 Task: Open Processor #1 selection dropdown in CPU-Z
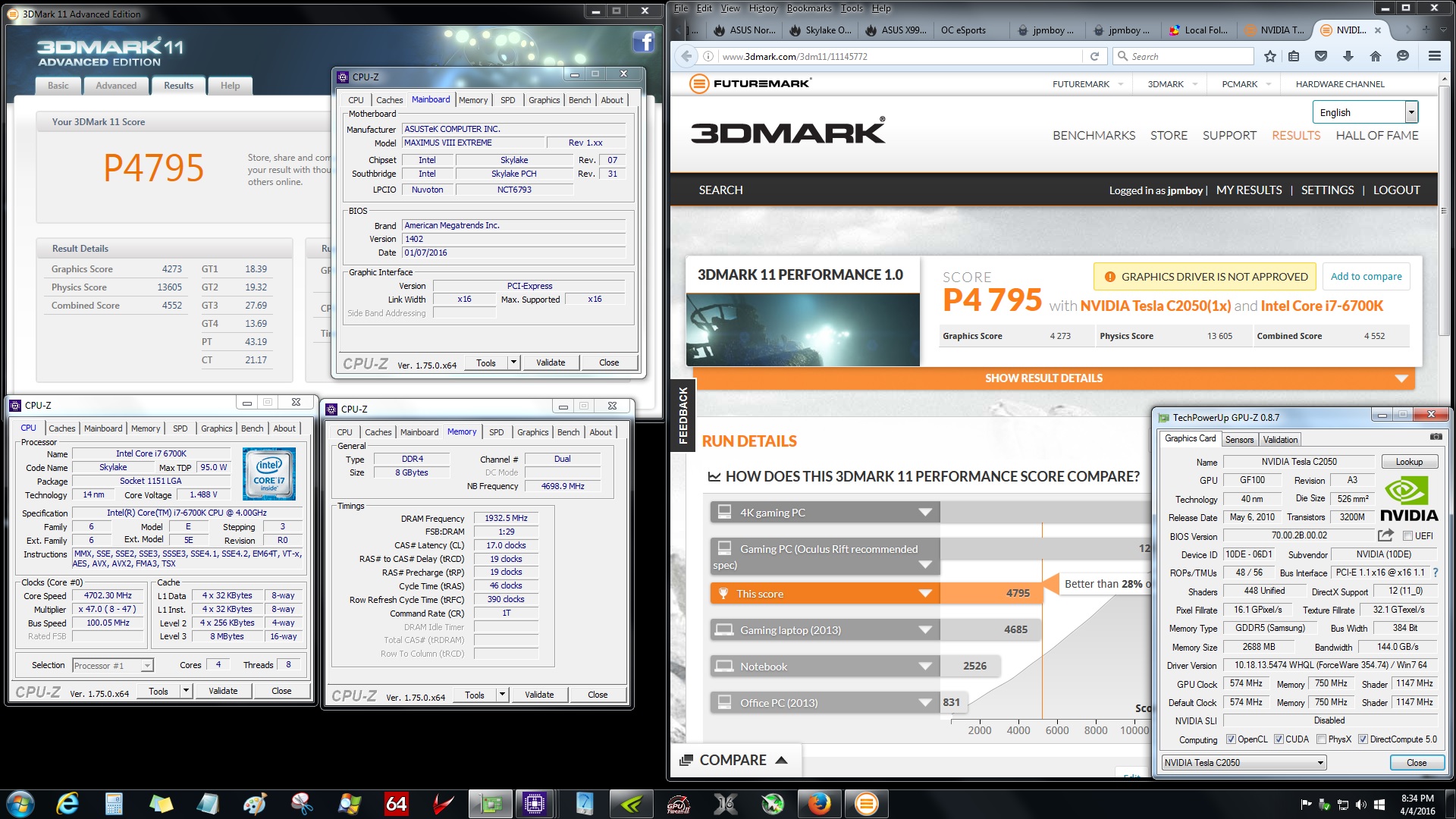click(x=113, y=665)
